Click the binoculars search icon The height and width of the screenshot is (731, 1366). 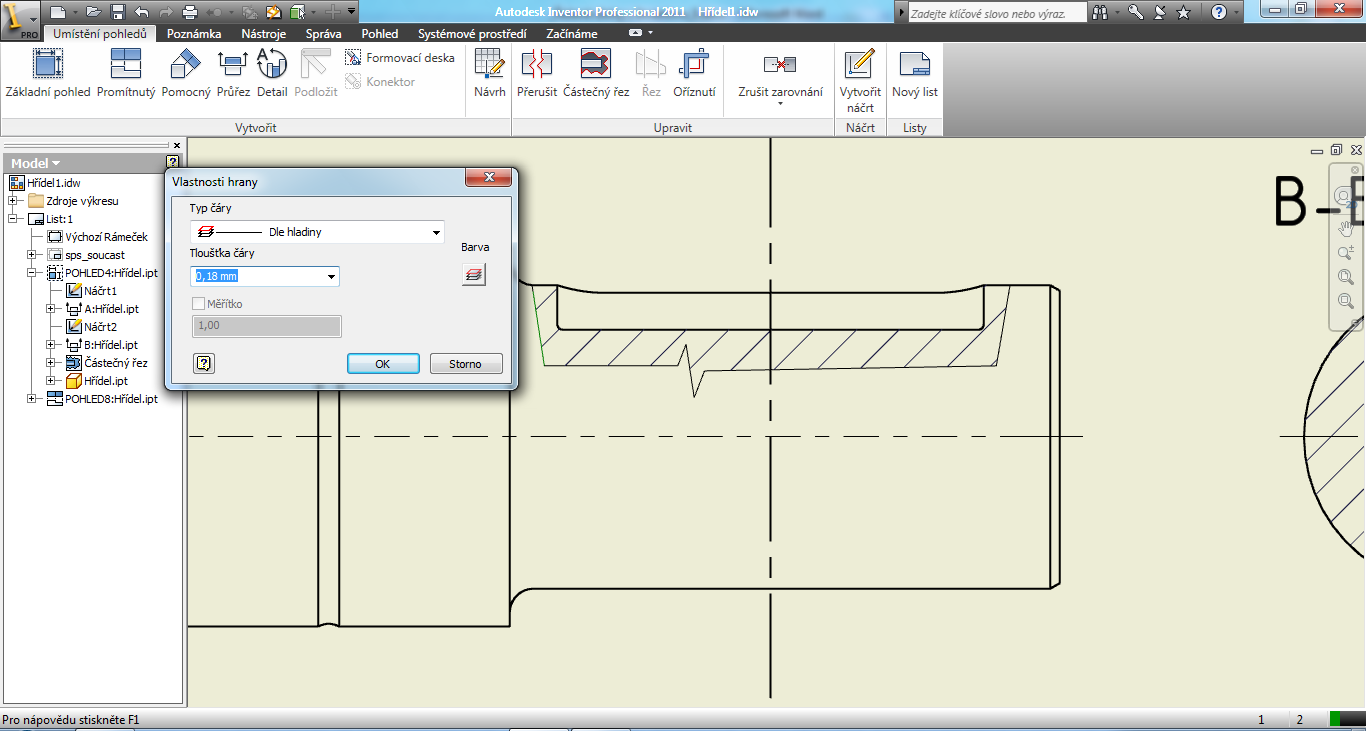(1100, 12)
